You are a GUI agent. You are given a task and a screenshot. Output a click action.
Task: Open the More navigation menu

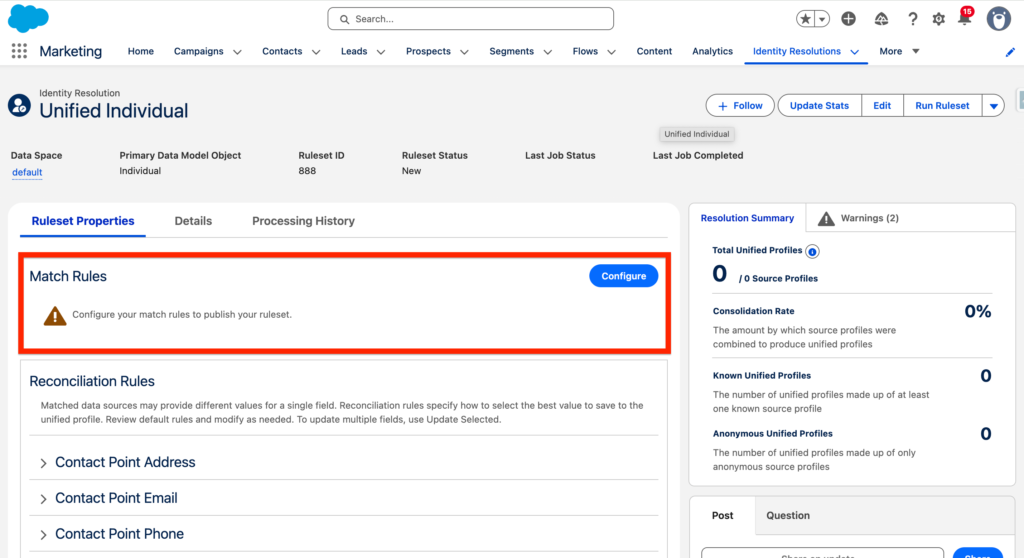(x=899, y=52)
